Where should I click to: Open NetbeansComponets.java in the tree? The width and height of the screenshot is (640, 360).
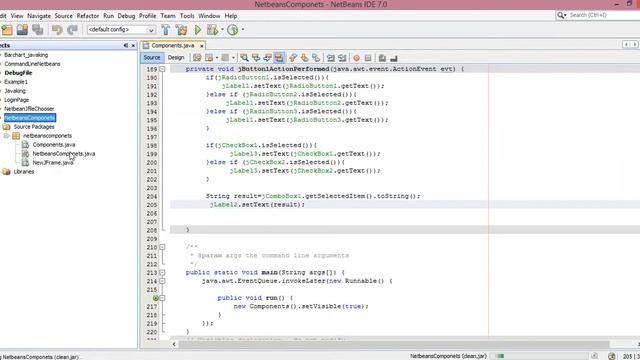tap(64, 153)
